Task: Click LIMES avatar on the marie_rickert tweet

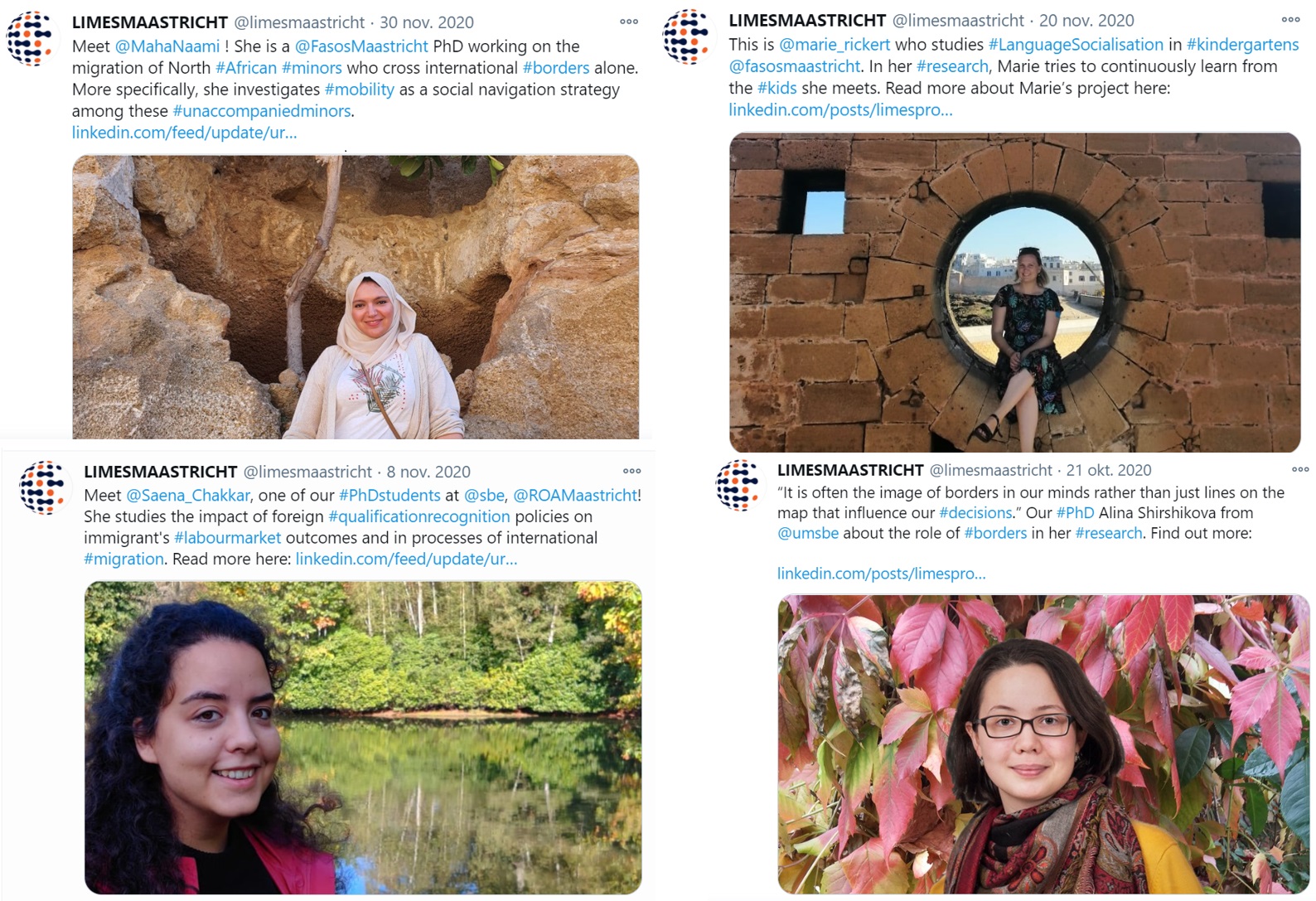Action: (x=689, y=36)
